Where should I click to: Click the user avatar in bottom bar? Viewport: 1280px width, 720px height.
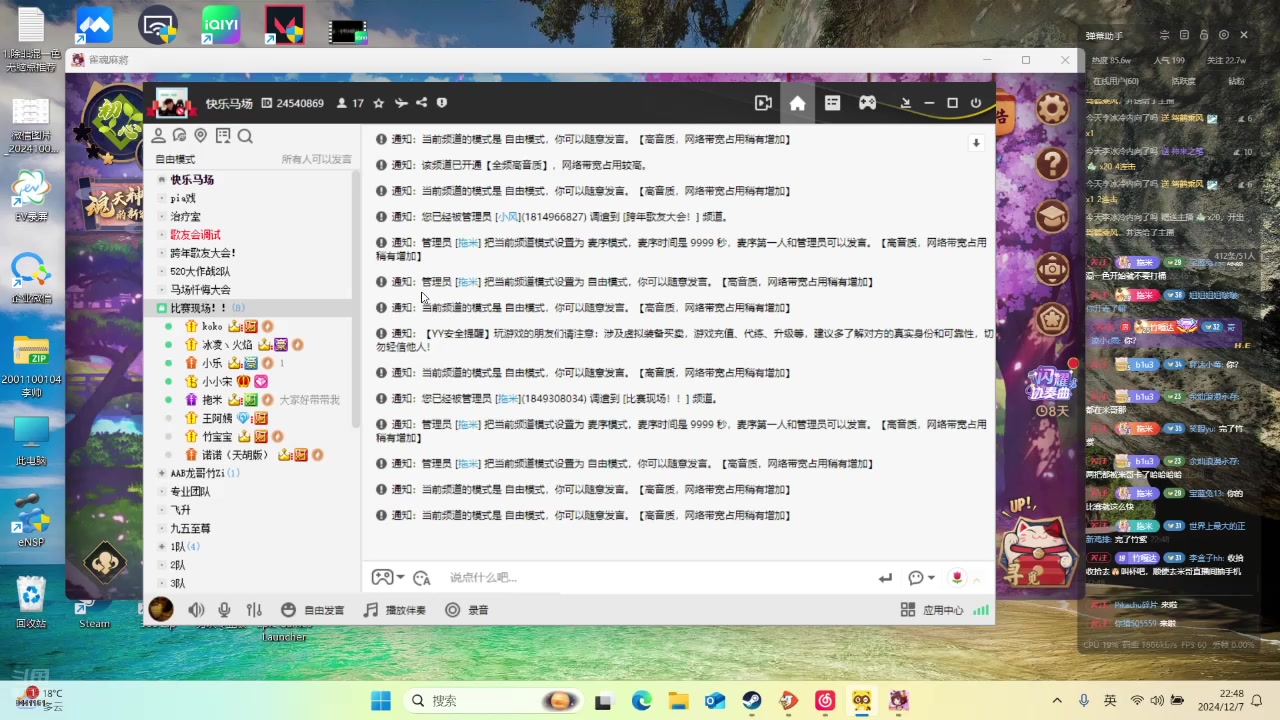(x=160, y=609)
